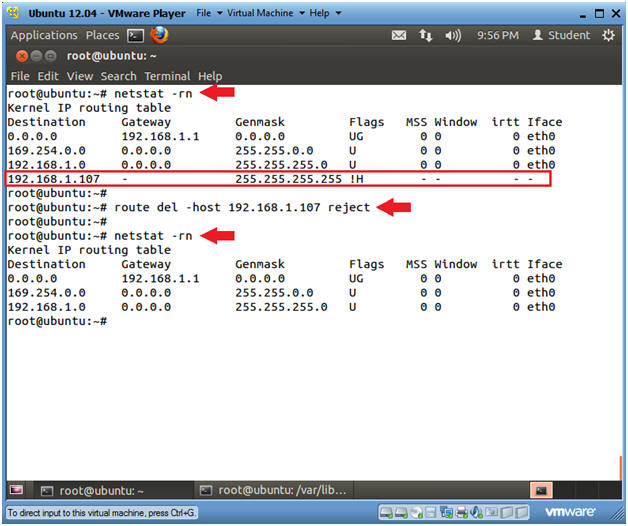Open the Terminal menu
Viewport: 628px width, 526px height.
[x=167, y=76]
